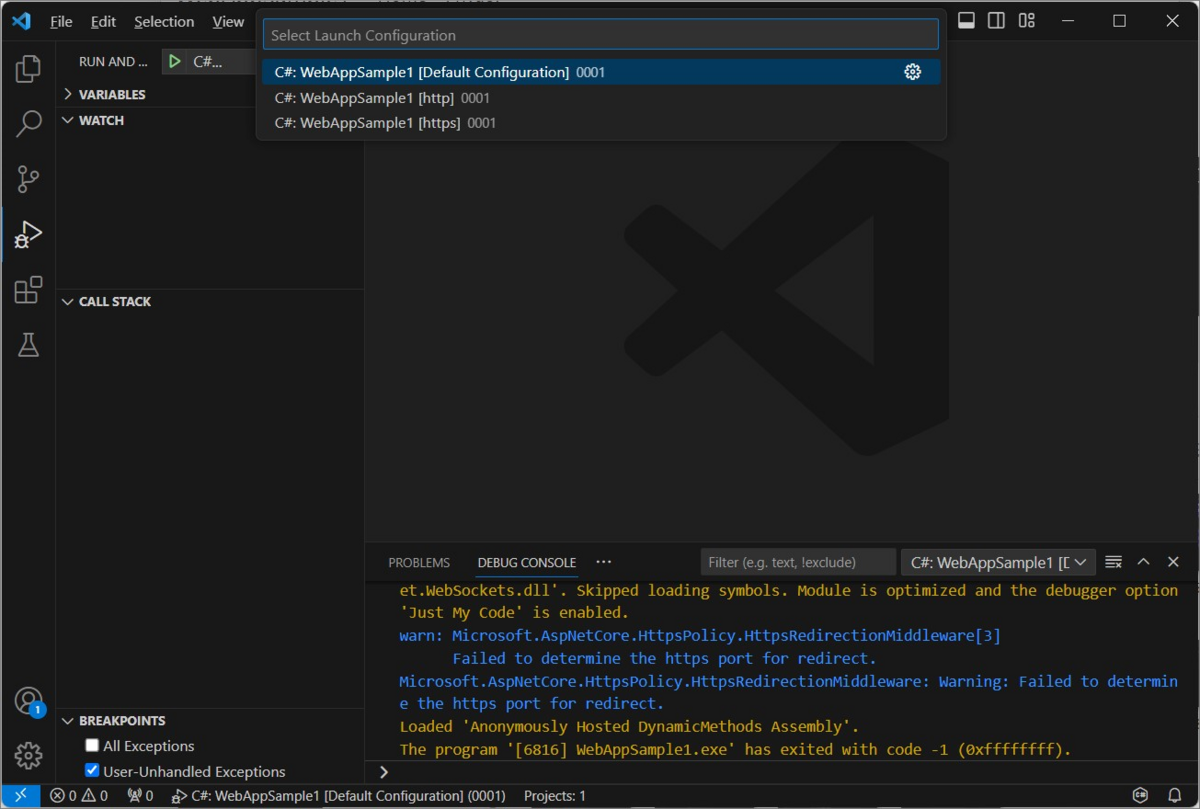
Task: Click the 'has exited with code -1' line
Action: (x=735, y=749)
